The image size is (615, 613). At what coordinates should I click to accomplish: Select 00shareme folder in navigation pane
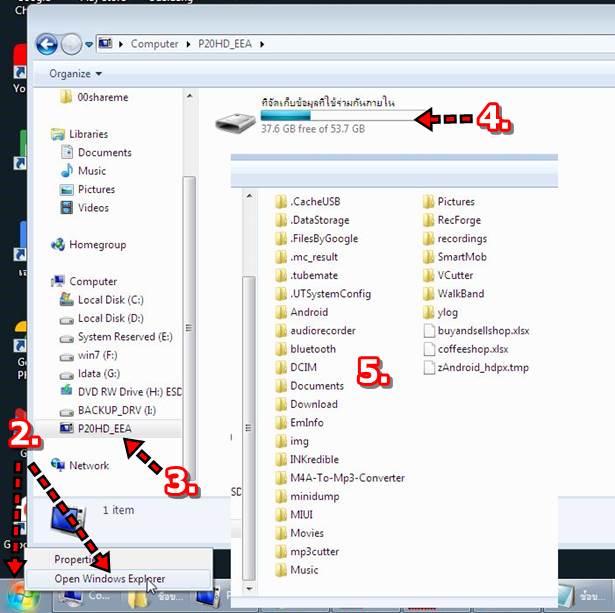point(95,97)
